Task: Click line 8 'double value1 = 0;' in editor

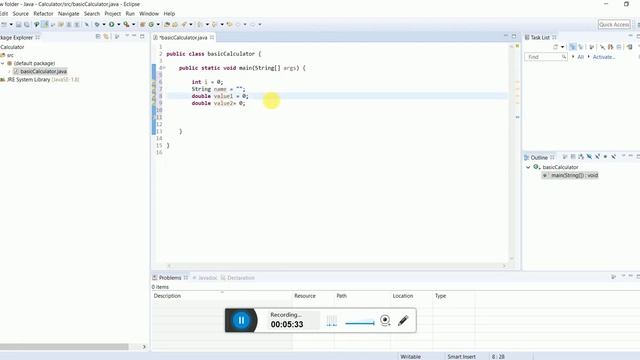Action: [x=220, y=96]
